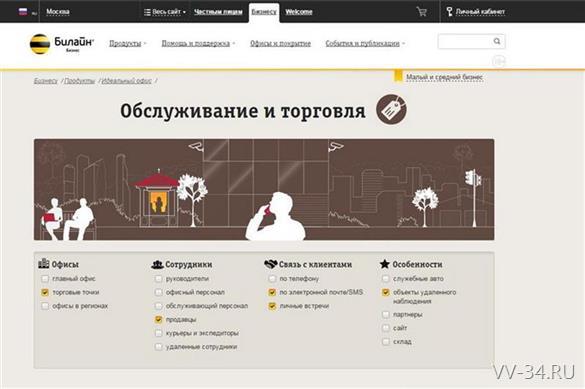Expand Помощь и поддержка menu
Image resolution: width=585 pixels, height=389 pixels.
198,43
